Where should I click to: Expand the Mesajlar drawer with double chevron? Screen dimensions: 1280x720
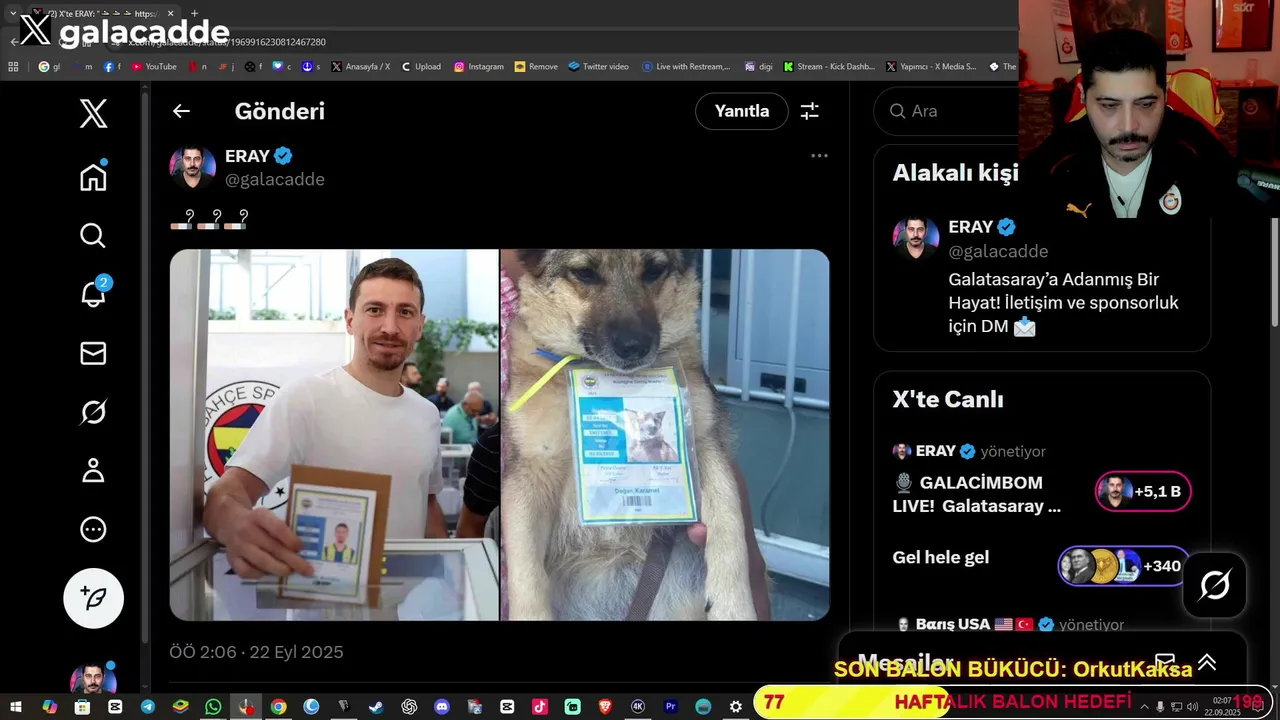(1207, 662)
